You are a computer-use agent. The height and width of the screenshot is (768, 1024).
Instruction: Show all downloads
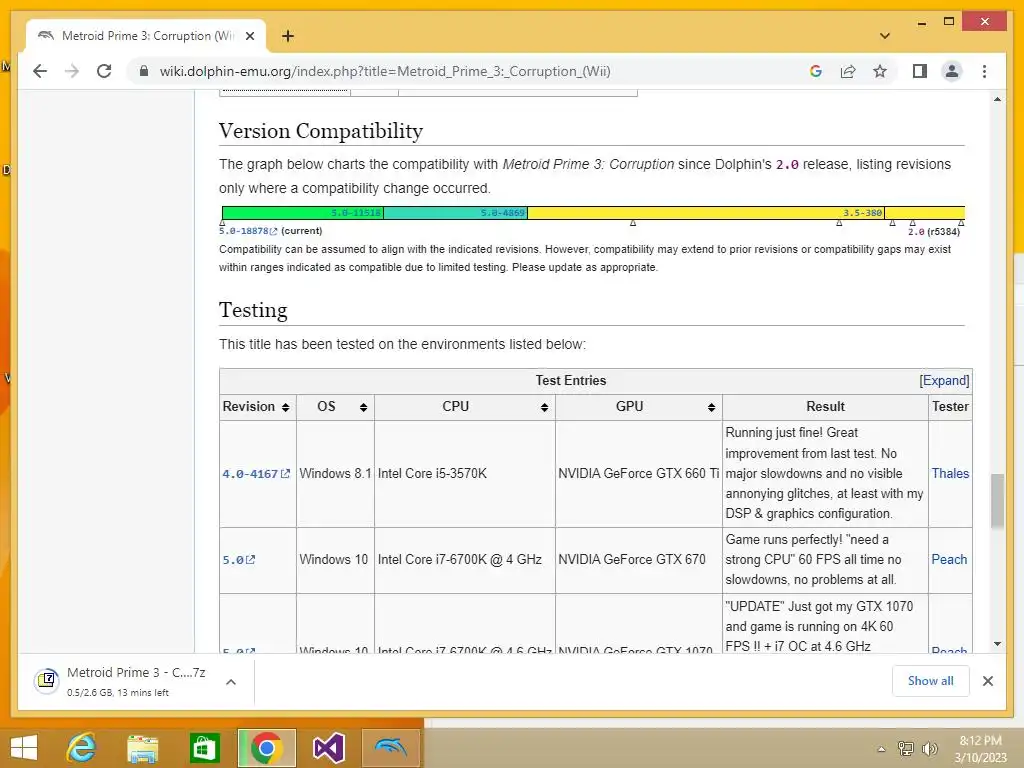pyautogui.click(x=931, y=681)
